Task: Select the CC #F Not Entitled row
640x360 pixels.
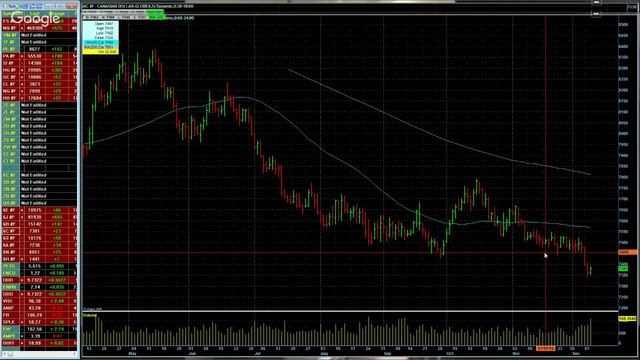Action: coord(39,154)
